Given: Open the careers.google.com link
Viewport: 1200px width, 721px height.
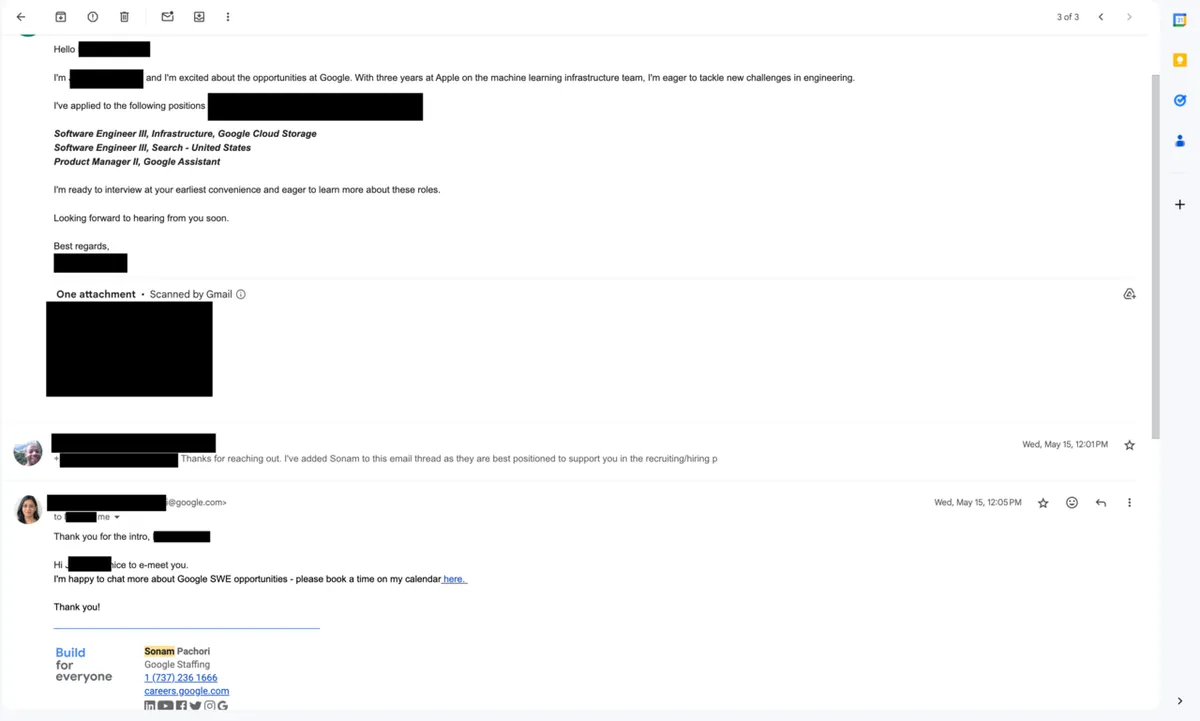Looking at the screenshot, I should 186,691.
